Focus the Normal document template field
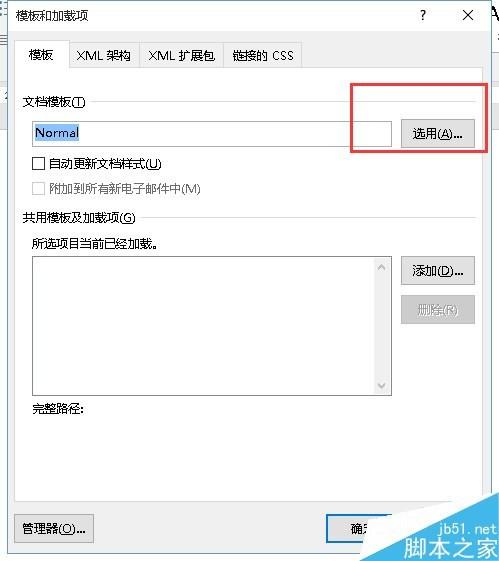Viewport: 499px width, 561px height. tap(212, 133)
